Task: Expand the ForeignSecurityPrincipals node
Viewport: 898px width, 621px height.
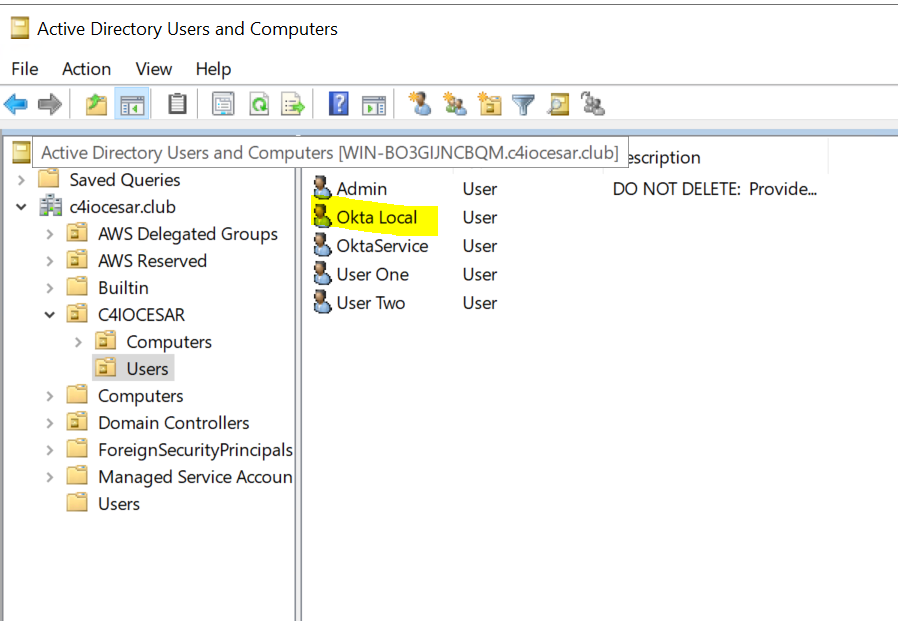Action: click(50, 450)
